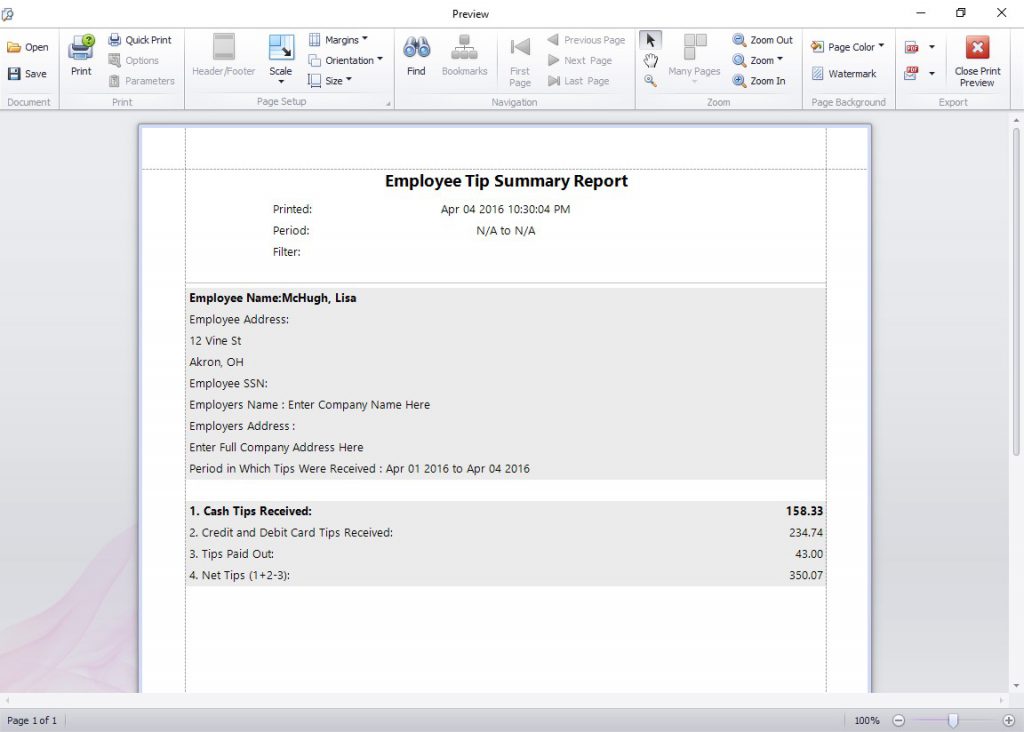
Task: Click the Zoom In icon
Action: [740, 80]
